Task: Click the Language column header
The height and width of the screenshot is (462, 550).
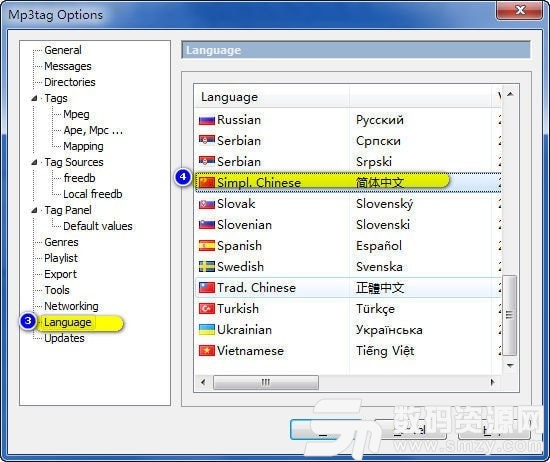Action: pos(272,97)
